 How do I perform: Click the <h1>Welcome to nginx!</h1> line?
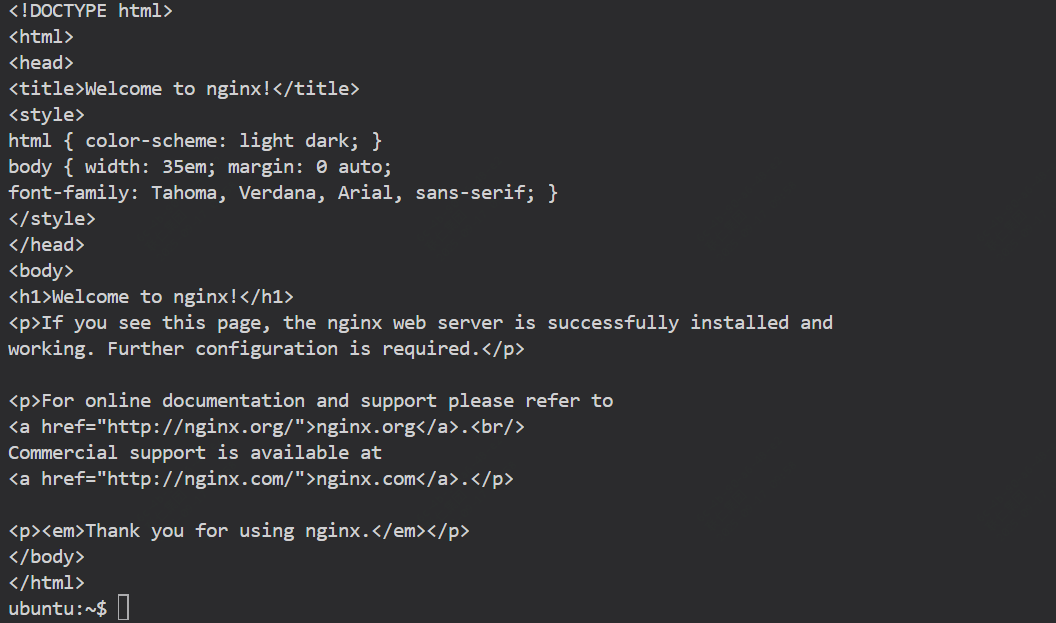pos(151,297)
